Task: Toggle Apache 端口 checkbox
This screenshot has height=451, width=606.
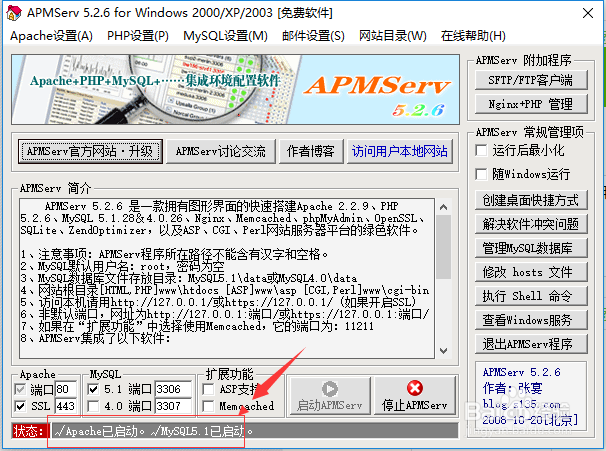Action: [x=20, y=389]
